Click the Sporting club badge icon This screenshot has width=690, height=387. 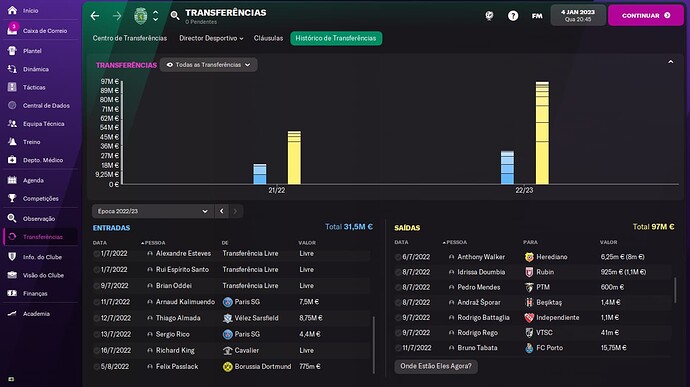140,16
